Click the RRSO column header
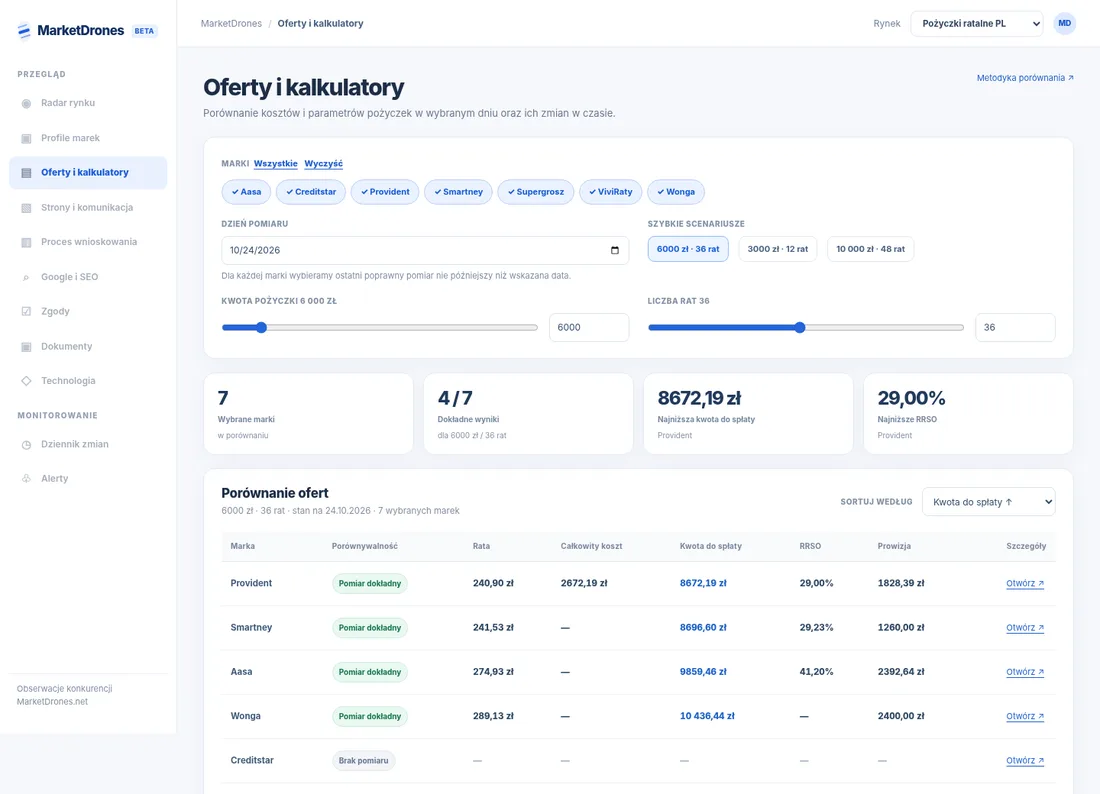 click(x=810, y=546)
